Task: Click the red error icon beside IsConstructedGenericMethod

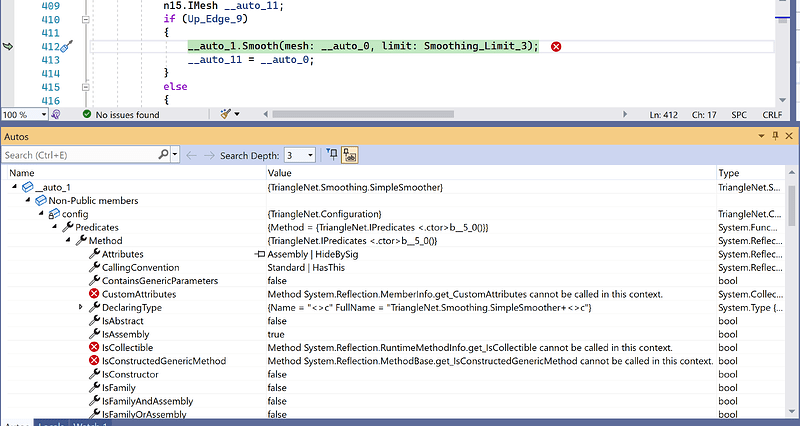Action: coord(94,361)
